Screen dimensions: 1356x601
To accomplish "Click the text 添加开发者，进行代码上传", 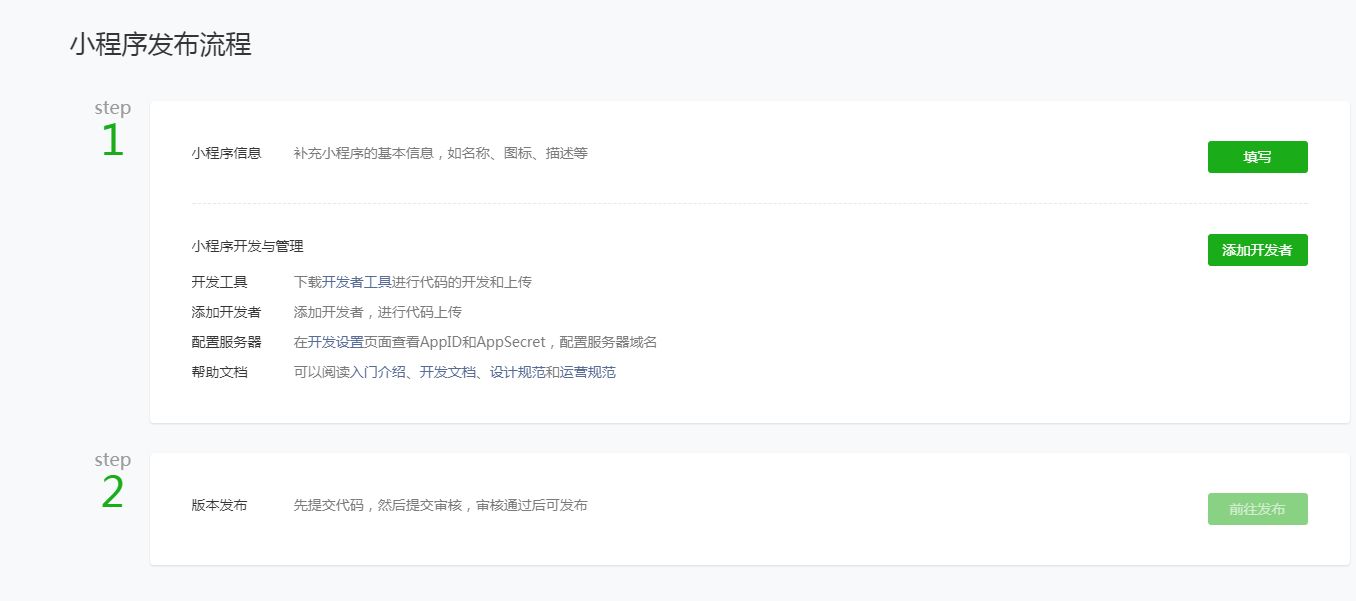I will (378, 312).
